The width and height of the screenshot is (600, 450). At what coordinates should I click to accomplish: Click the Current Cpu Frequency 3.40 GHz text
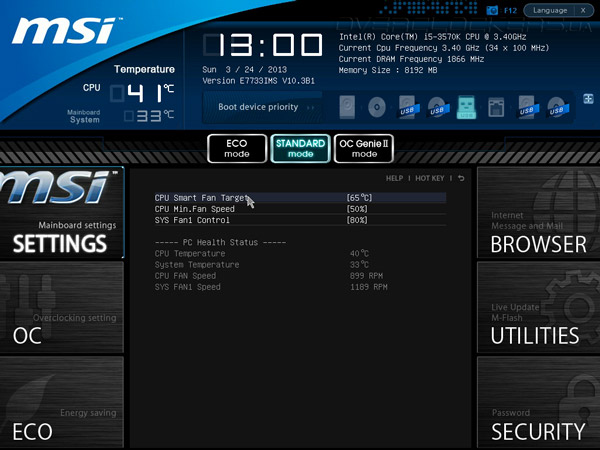pyautogui.click(x=444, y=48)
